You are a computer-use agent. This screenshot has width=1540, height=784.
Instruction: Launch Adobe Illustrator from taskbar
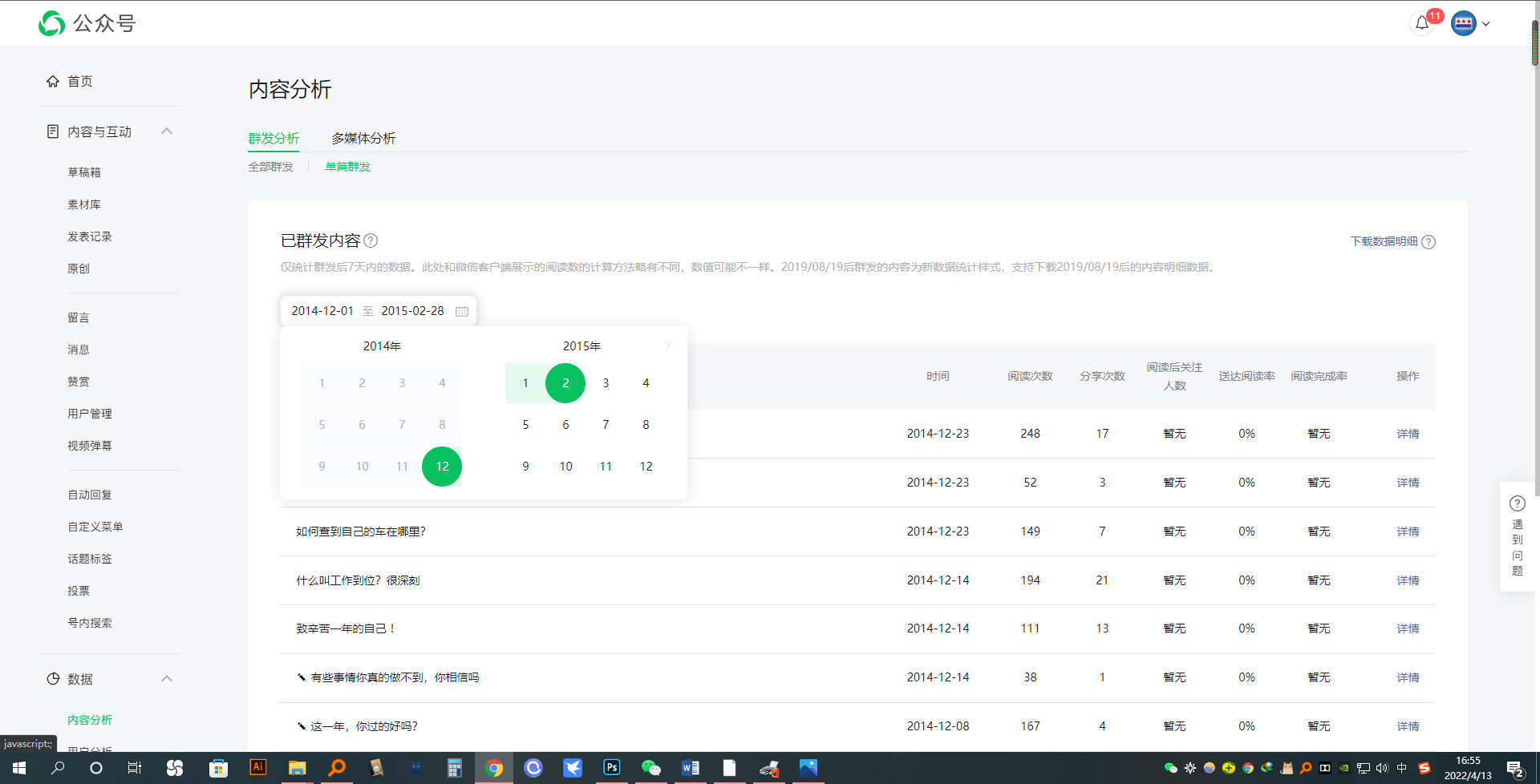point(257,768)
